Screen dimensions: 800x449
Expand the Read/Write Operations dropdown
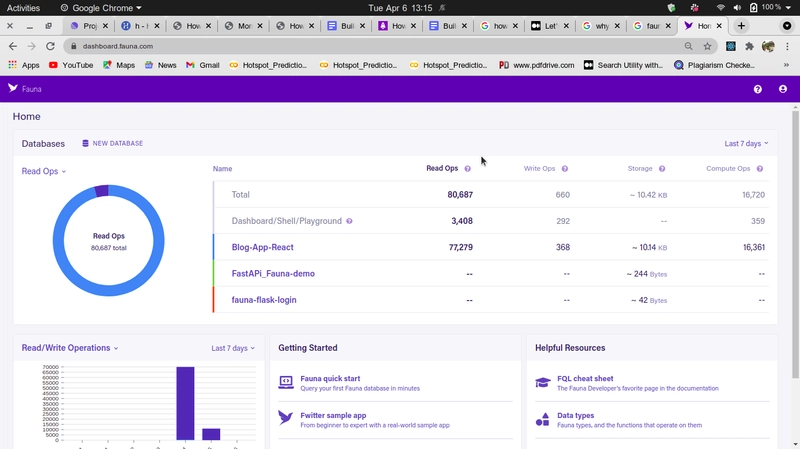pos(70,348)
